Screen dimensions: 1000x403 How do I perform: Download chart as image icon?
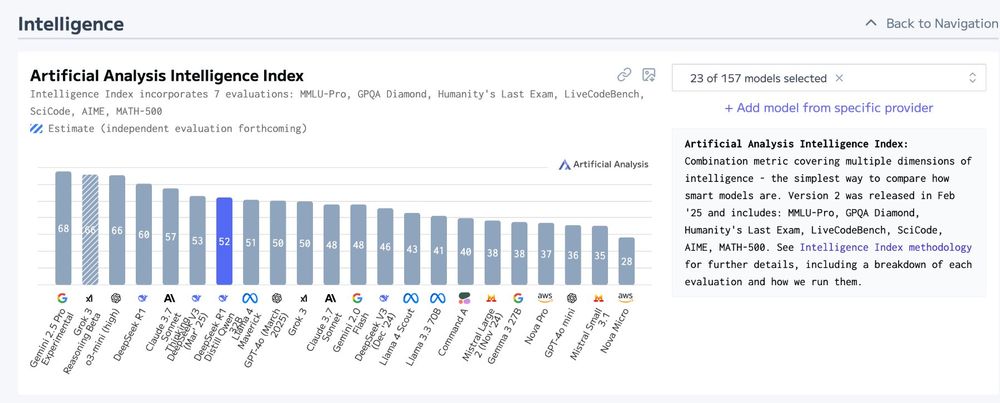pyautogui.click(x=649, y=75)
